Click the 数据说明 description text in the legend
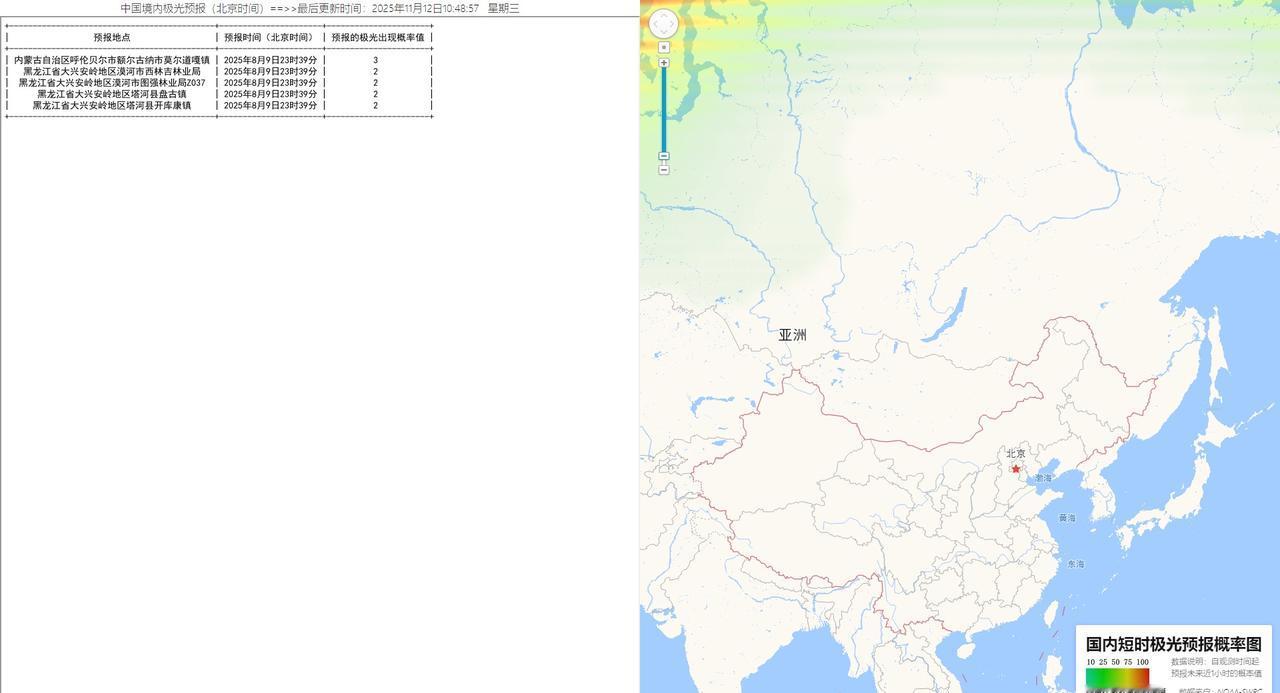Viewport: 1280px width, 693px height. (1216, 668)
